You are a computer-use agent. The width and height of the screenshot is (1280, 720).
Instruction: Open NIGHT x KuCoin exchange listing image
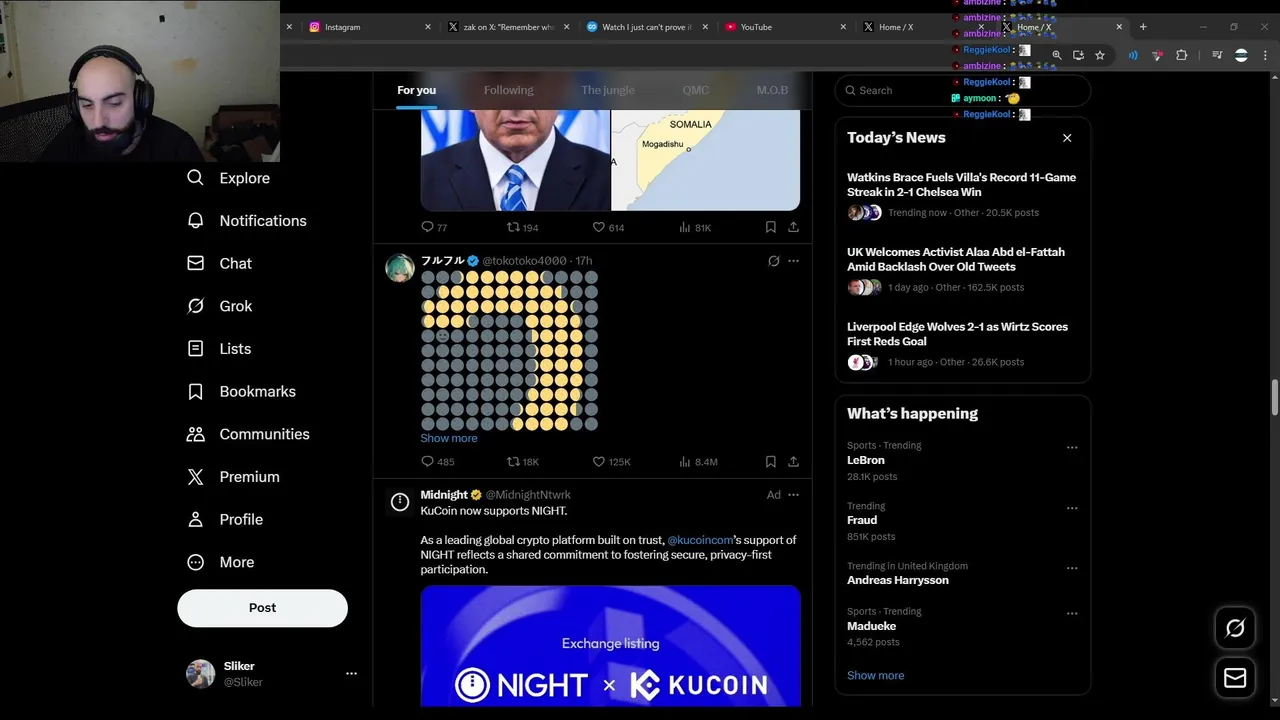[x=610, y=646]
